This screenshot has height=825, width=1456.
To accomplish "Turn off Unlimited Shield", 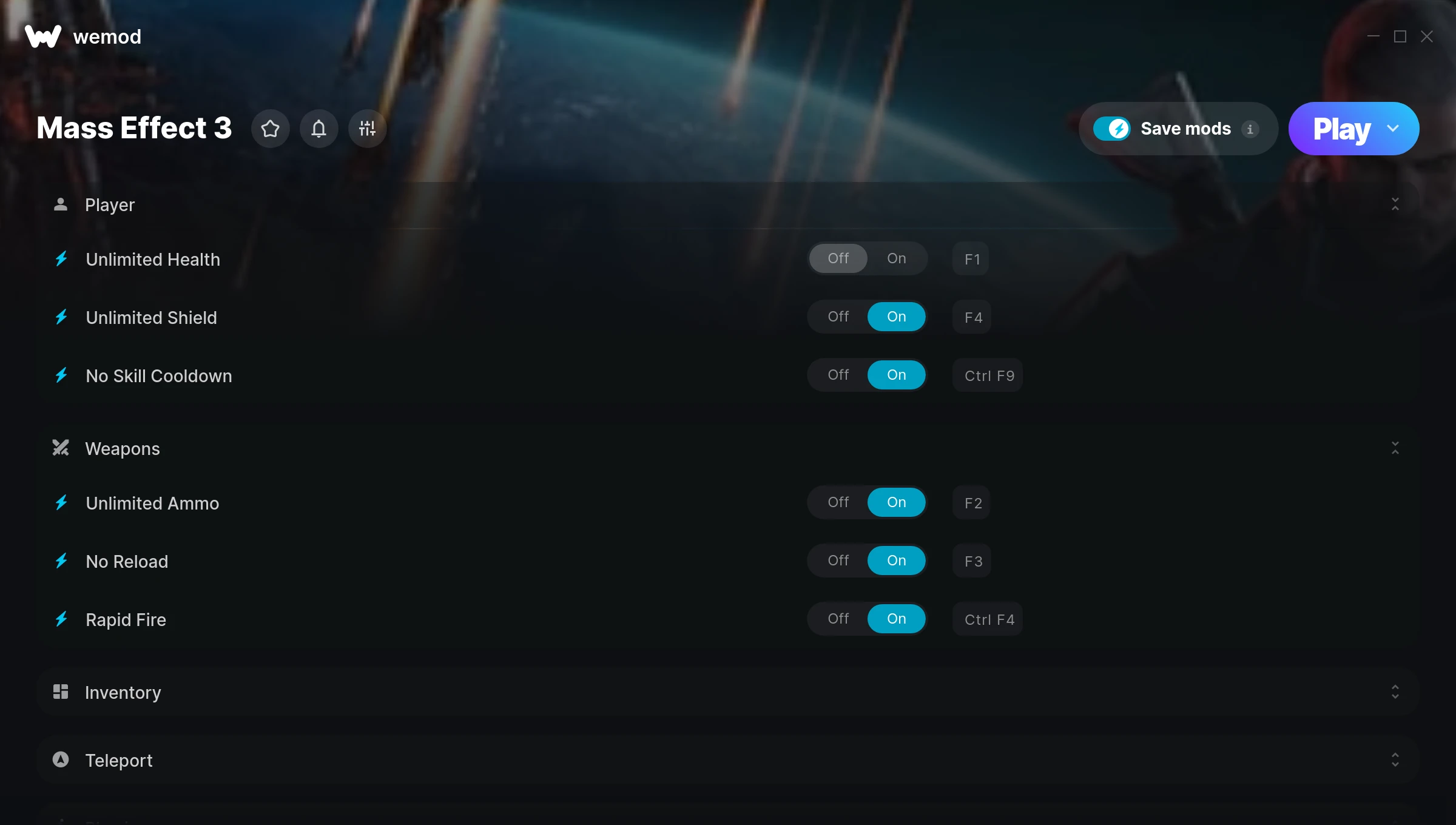I will pyautogui.click(x=838, y=317).
